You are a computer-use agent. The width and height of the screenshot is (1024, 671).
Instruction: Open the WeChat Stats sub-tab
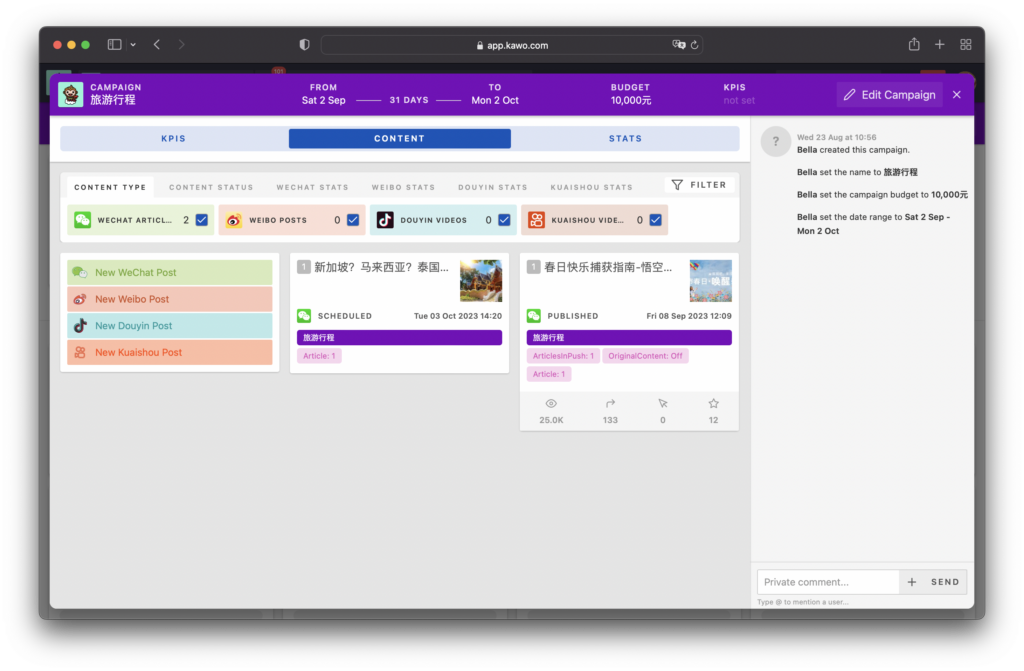[x=312, y=187]
